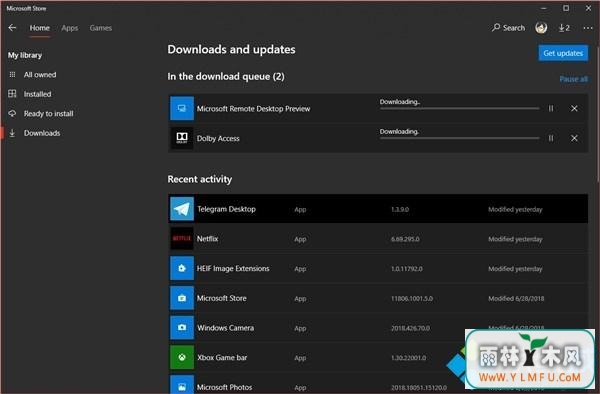Switch to the Apps tab

(x=70, y=28)
